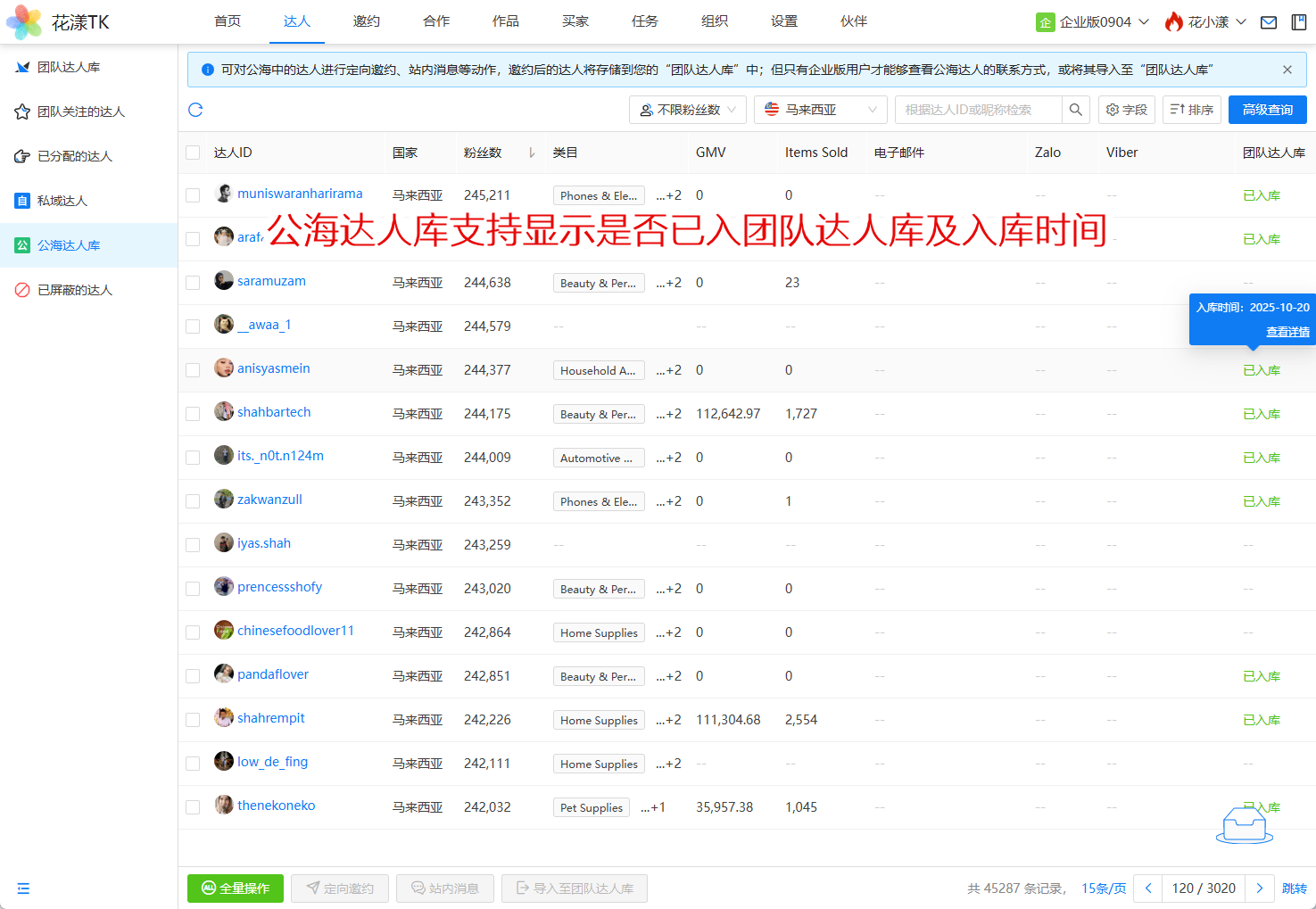Collapse sidebar using bottom-left menu icon
The image size is (1316, 909).
point(23,888)
